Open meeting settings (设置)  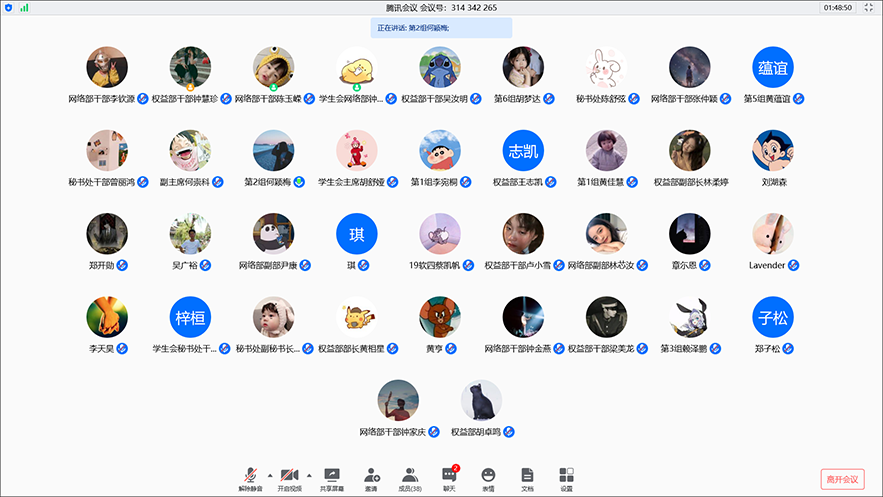(x=566, y=476)
